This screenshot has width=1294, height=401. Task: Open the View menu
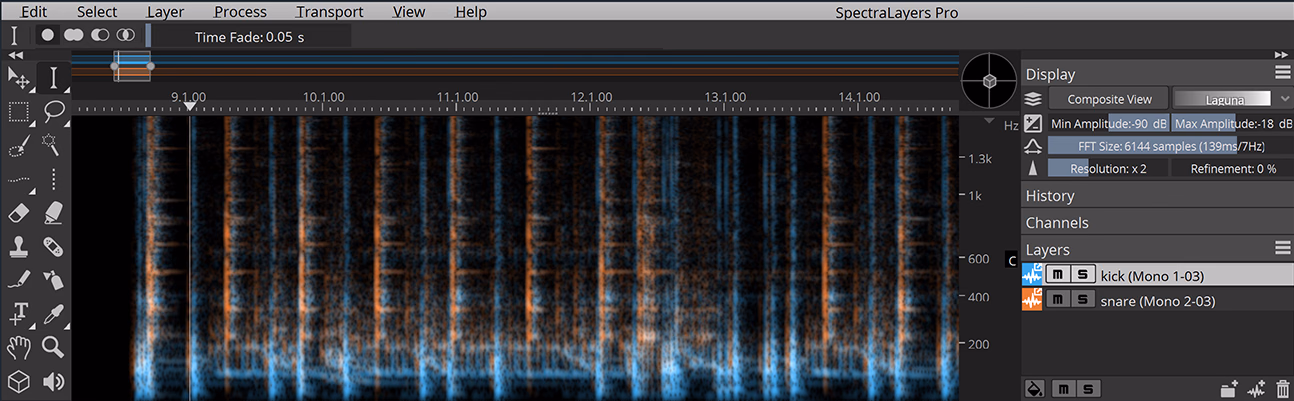pyautogui.click(x=409, y=12)
